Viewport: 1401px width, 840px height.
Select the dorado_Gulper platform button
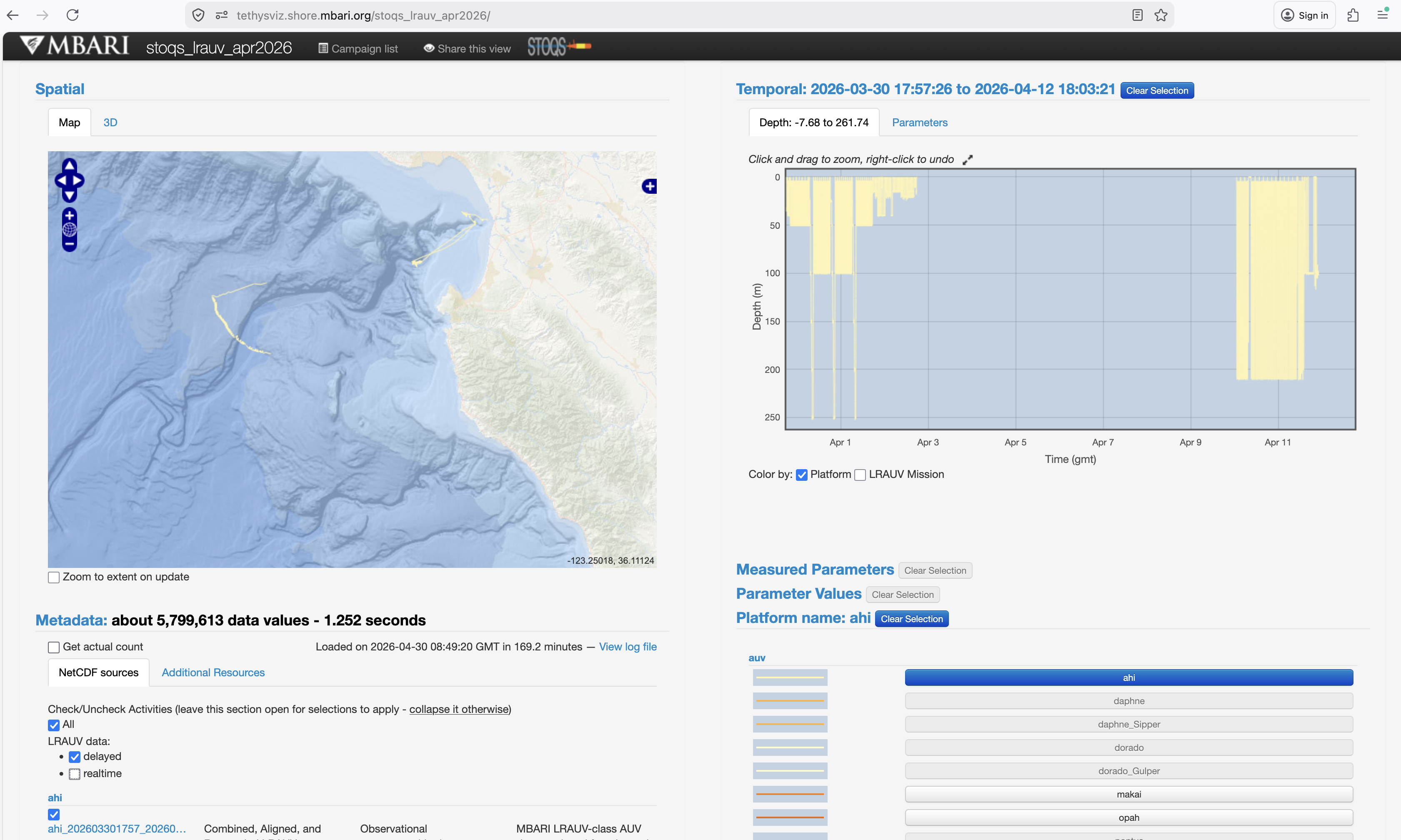[1129, 771]
